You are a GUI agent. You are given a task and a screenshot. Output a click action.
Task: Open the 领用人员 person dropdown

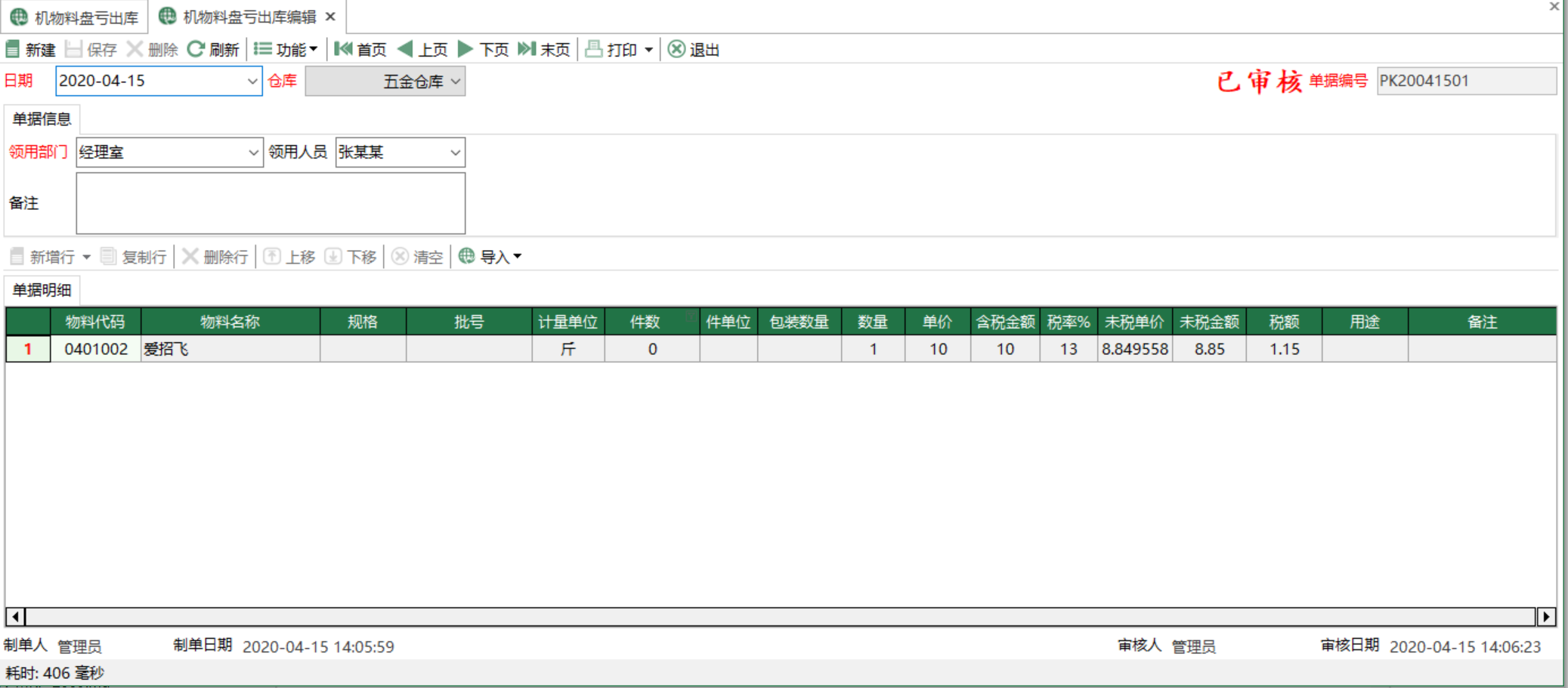(x=455, y=153)
